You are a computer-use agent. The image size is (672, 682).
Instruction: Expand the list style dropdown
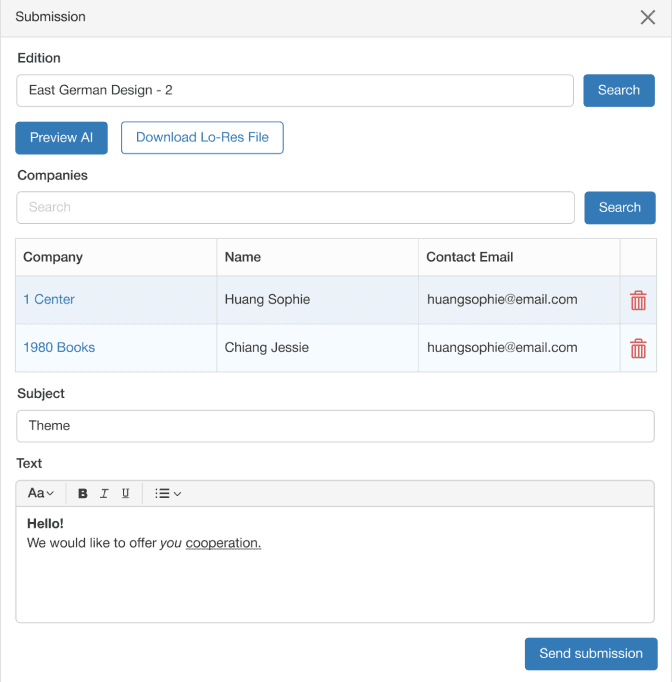[168, 493]
